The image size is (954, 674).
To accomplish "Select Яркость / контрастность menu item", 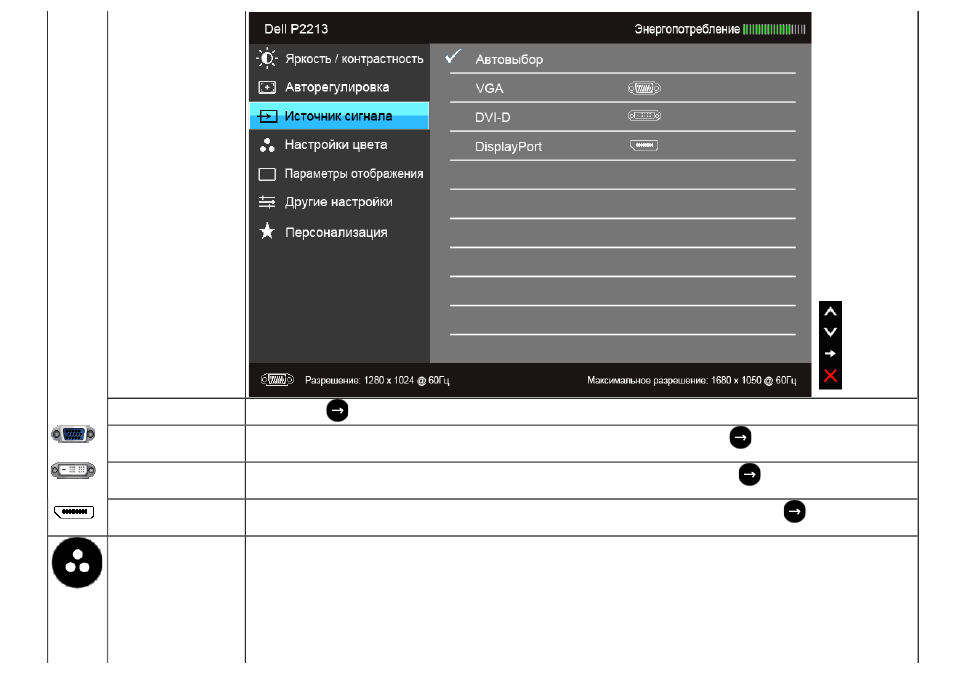I will [x=339, y=58].
